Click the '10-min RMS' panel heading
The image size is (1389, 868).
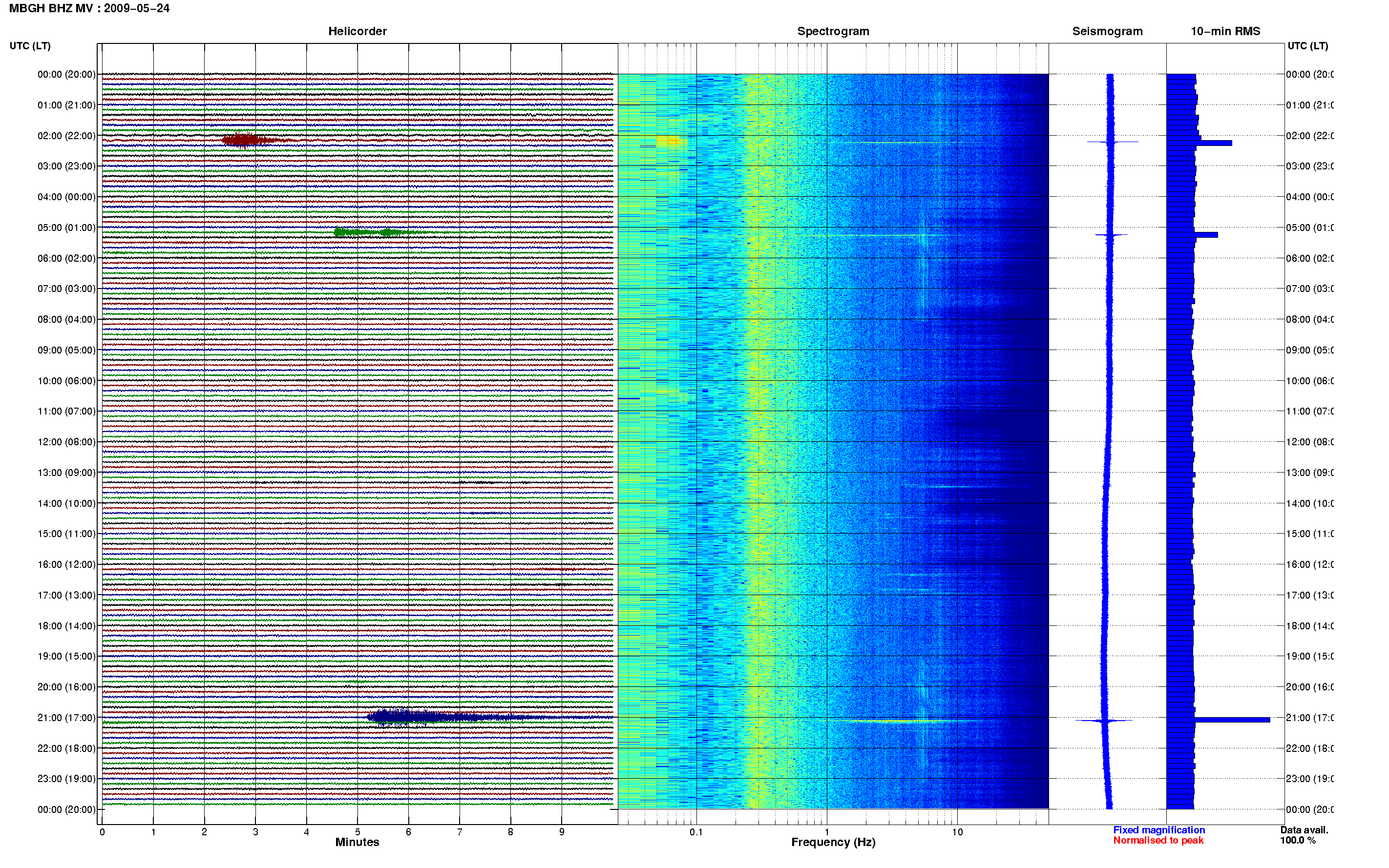(x=1225, y=32)
